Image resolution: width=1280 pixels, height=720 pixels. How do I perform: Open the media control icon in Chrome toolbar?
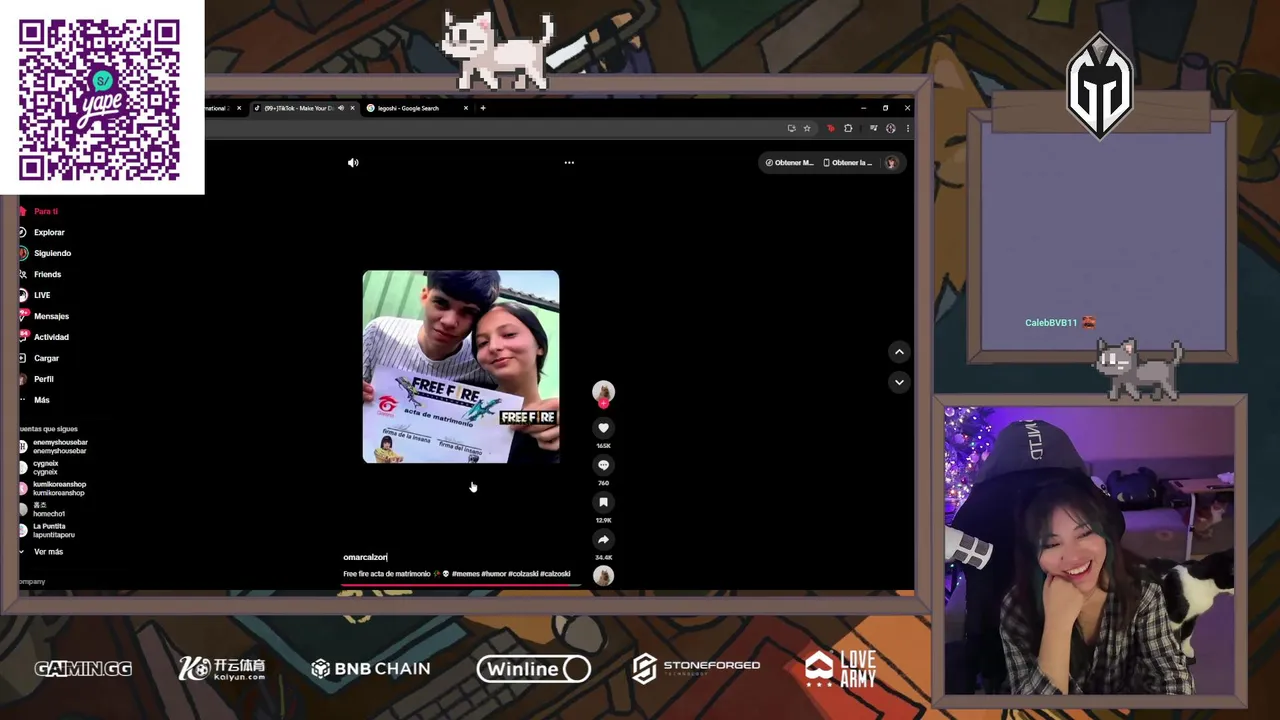[x=873, y=128]
